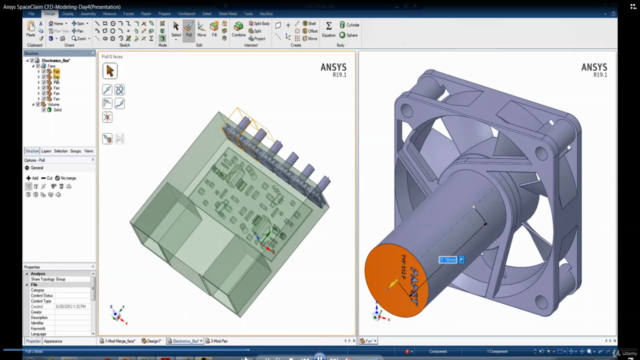This screenshot has width=640, height=360.
Task: Collapse the Fans folder node
Action: click(x=33, y=66)
